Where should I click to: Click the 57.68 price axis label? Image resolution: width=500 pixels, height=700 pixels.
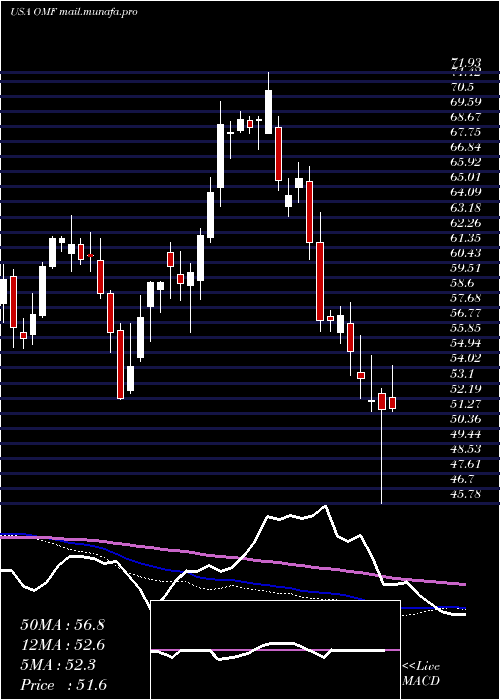(467, 298)
